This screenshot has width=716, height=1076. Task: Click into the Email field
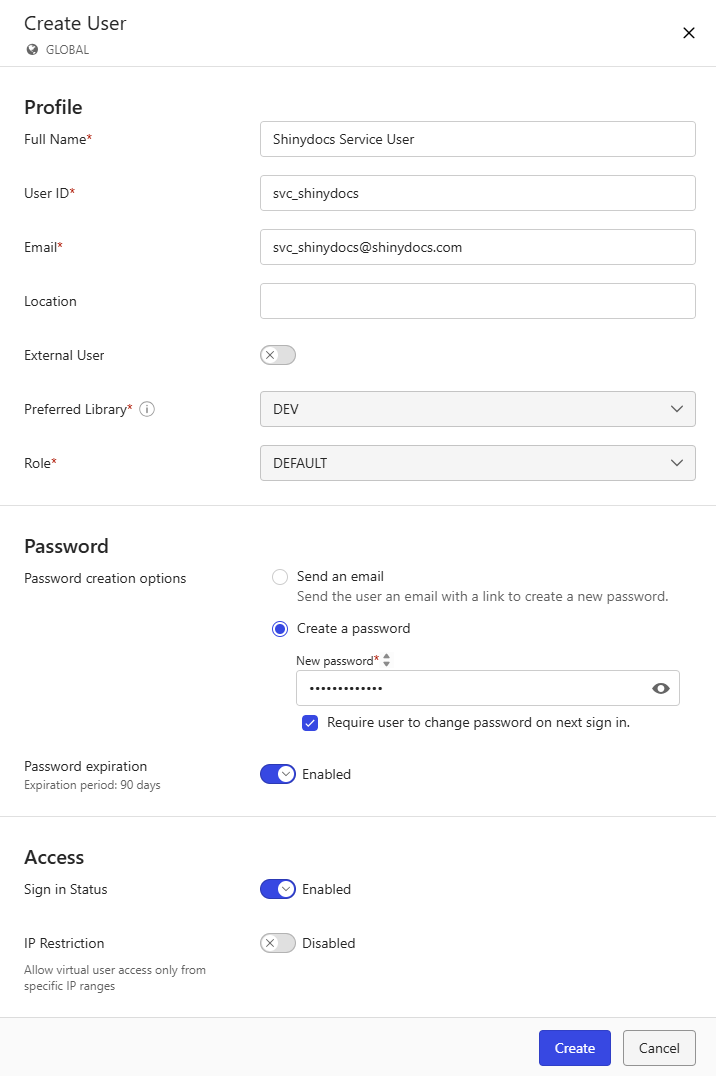point(477,247)
